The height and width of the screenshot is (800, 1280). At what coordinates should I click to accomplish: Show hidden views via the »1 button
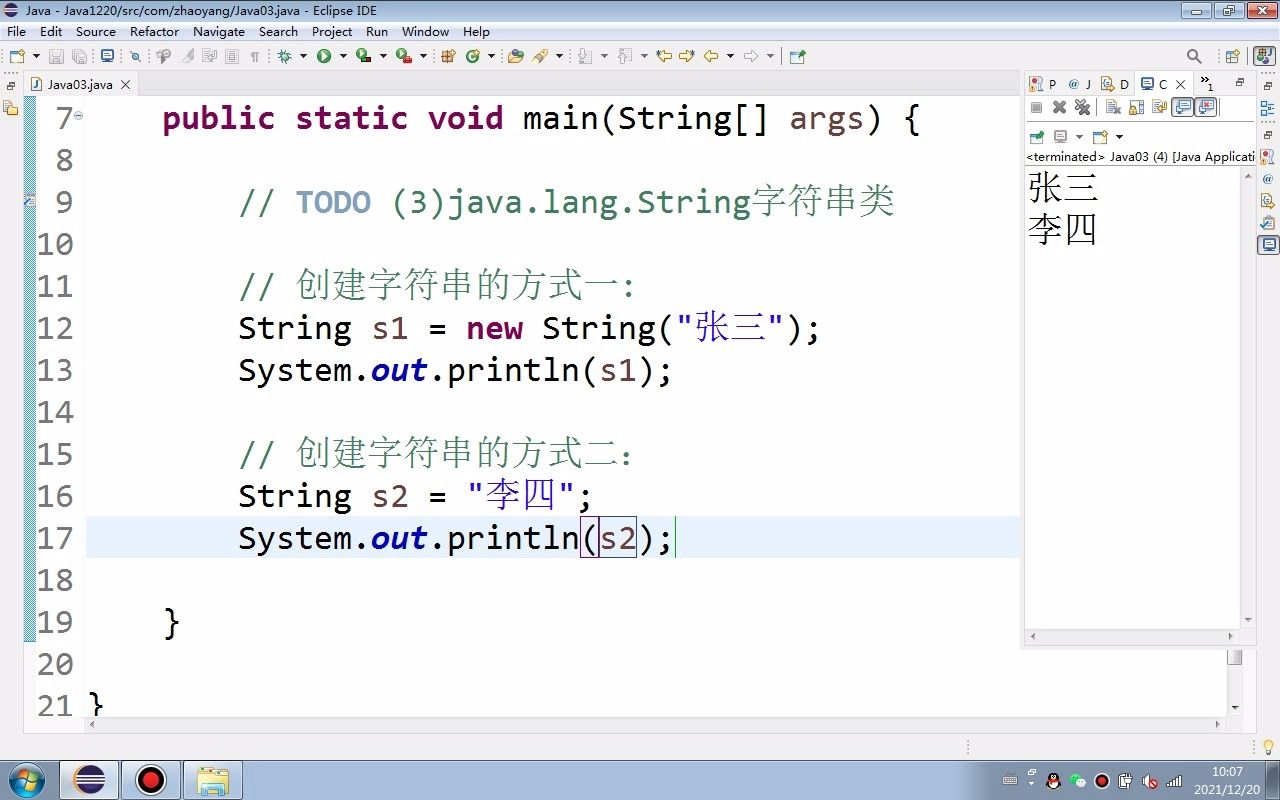click(1206, 84)
